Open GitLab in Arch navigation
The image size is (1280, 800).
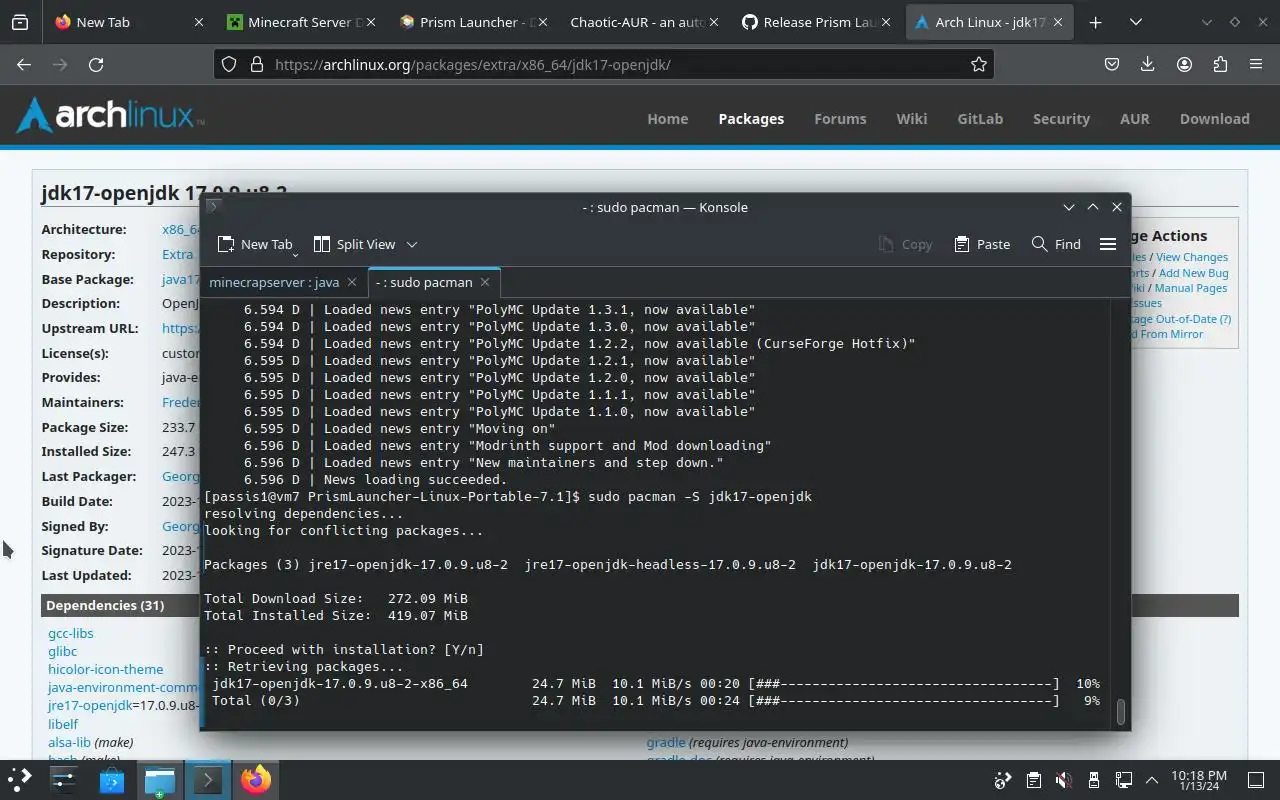click(x=980, y=118)
